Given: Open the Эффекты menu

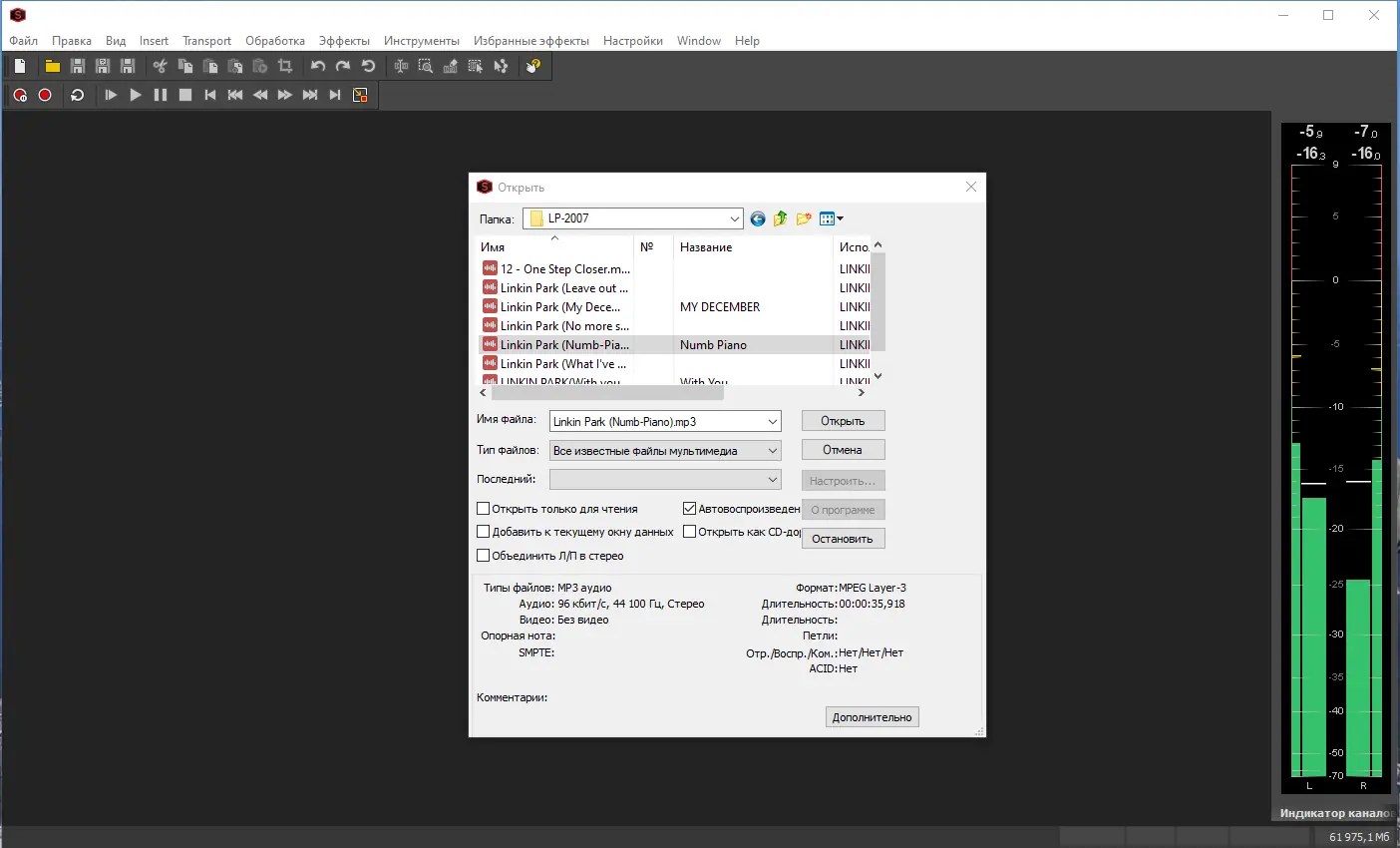Looking at the screenshot, I should tap(344, 41).
